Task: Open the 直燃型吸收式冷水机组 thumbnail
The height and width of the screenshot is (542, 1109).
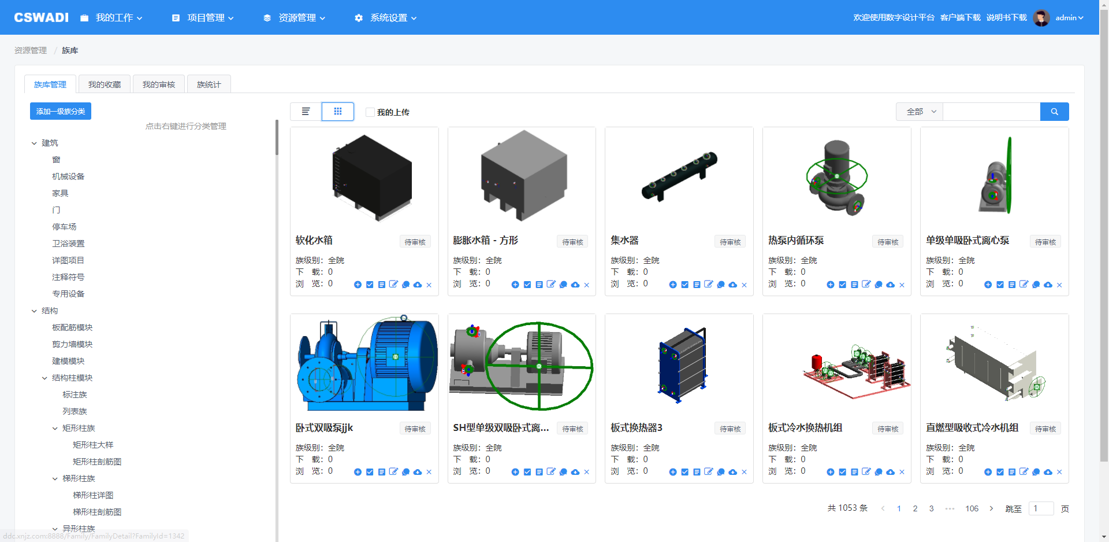Action: click(994, 365)
